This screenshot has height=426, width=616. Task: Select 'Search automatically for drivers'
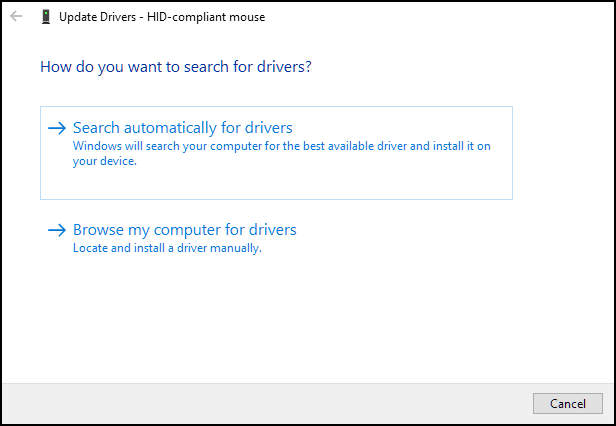click(182, 128)
